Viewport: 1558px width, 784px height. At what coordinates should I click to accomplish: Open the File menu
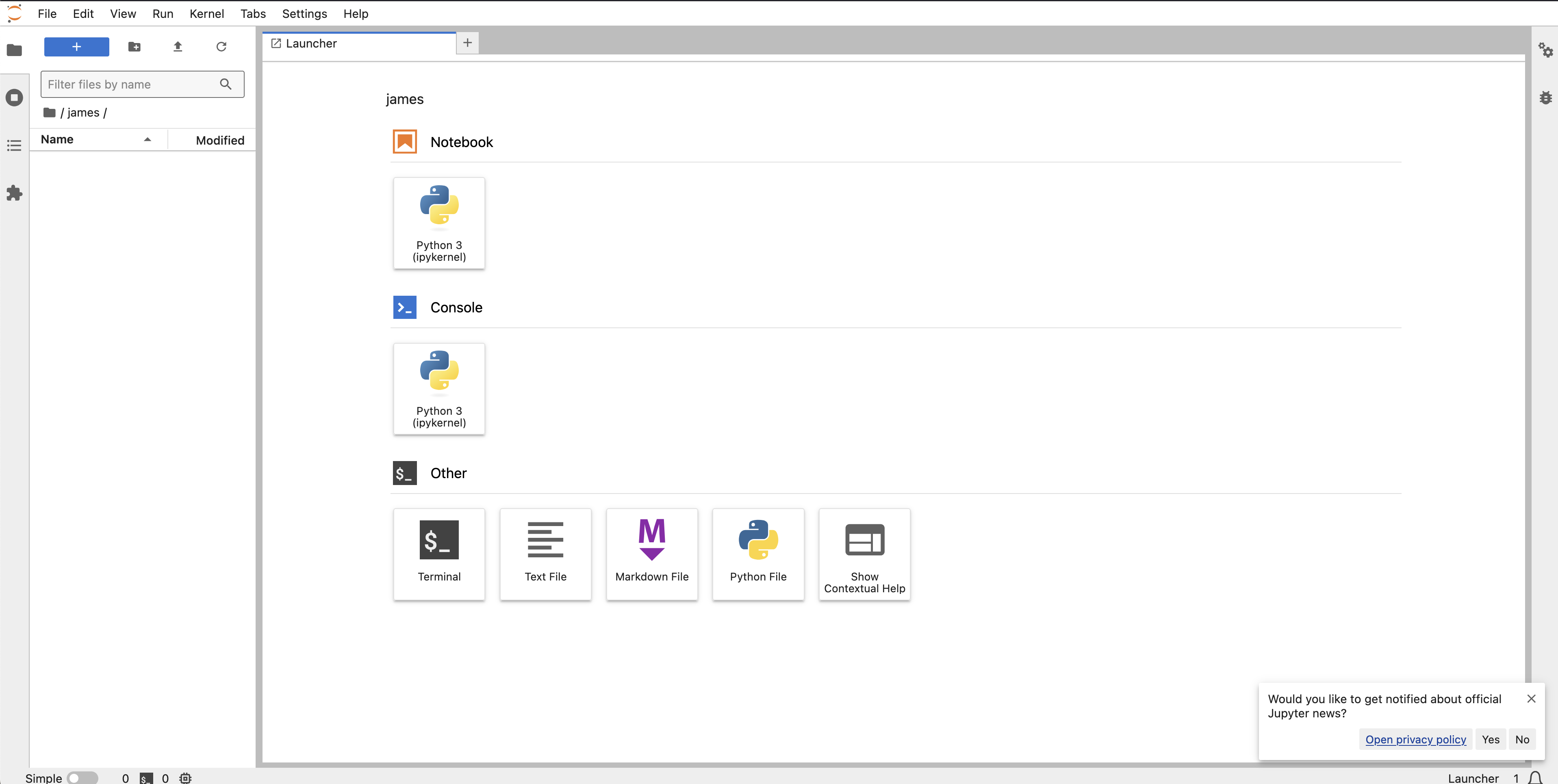tap(47, 13)
